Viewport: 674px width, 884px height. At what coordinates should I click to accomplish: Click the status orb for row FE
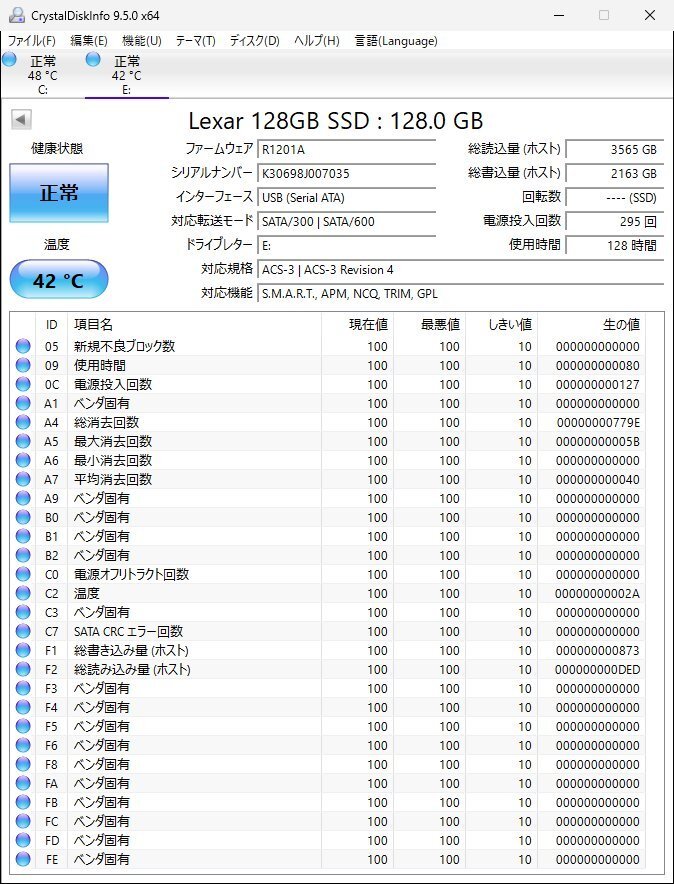(x=23, y=859)
